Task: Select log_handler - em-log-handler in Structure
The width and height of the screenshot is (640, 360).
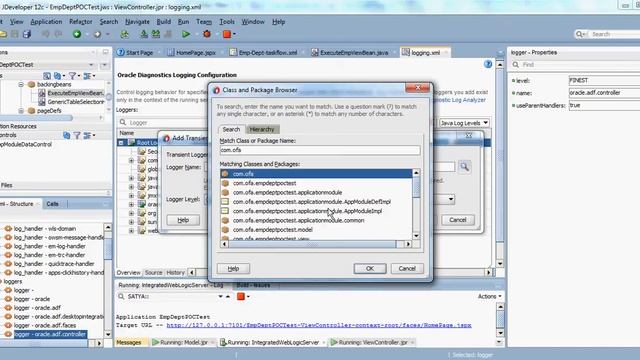Action: pyautogui.click(x=49, y=246)
